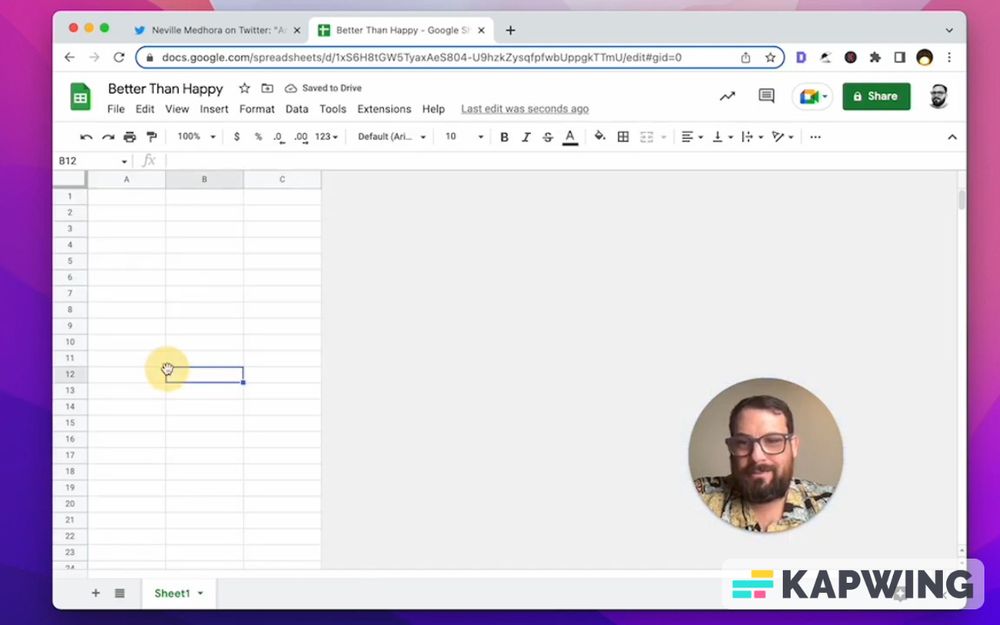Screen dimensions: 1000x625
Task: Open the text color picker
Action: point(570,137)
